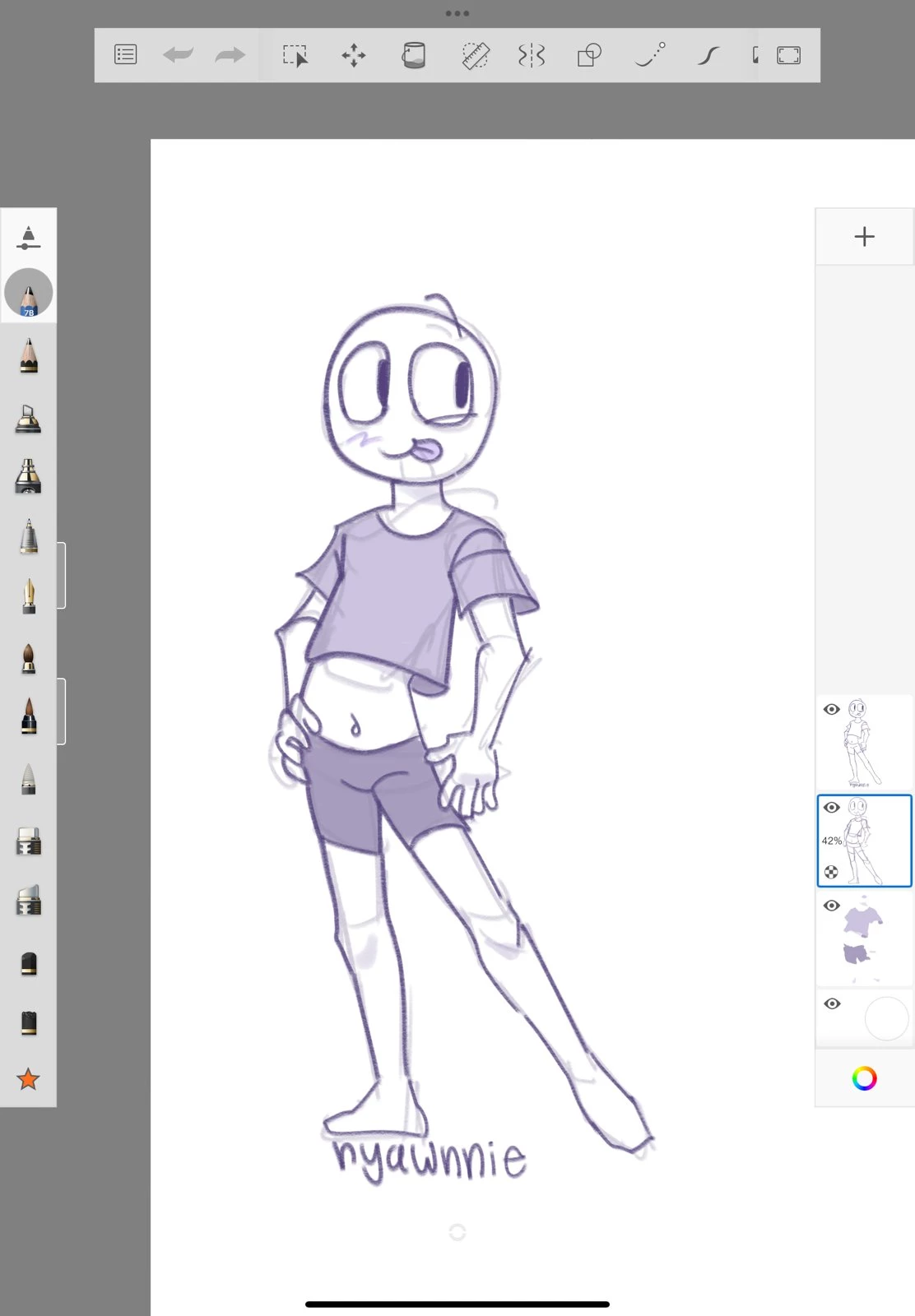Select the Flood Fill bucket tool

click(x=413, y=55)
